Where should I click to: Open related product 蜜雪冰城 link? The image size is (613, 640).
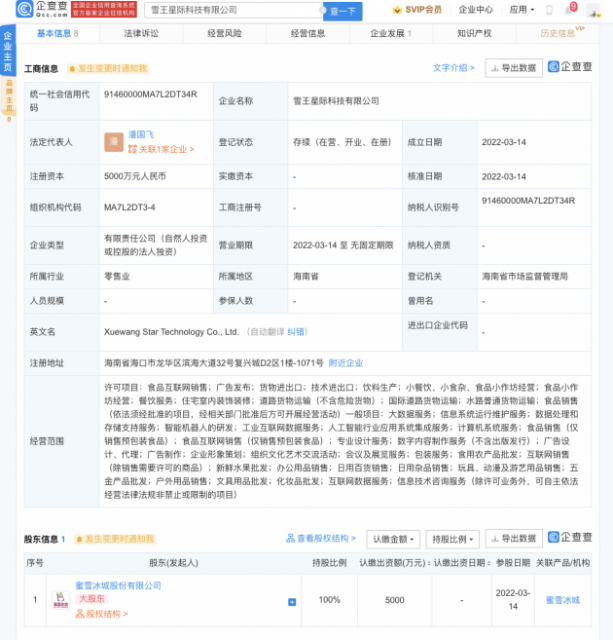pyautogui.click(x=563, y=600)
